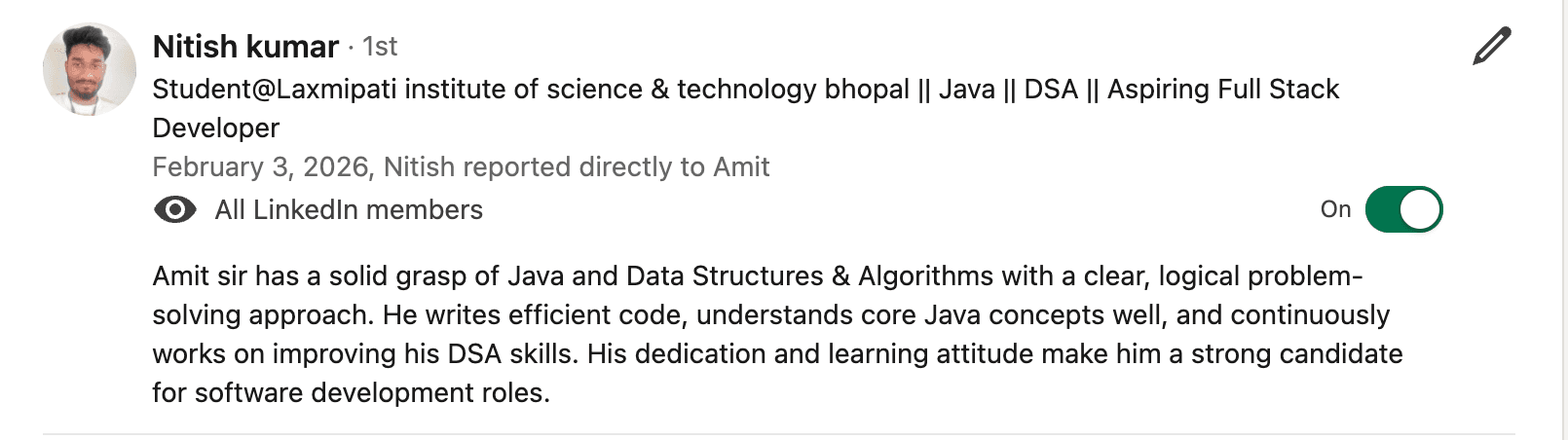Image resolution: width=1568 pixels, height=440 pixels.
Task: Click "for software development roles." text
Action: [351, 393]
